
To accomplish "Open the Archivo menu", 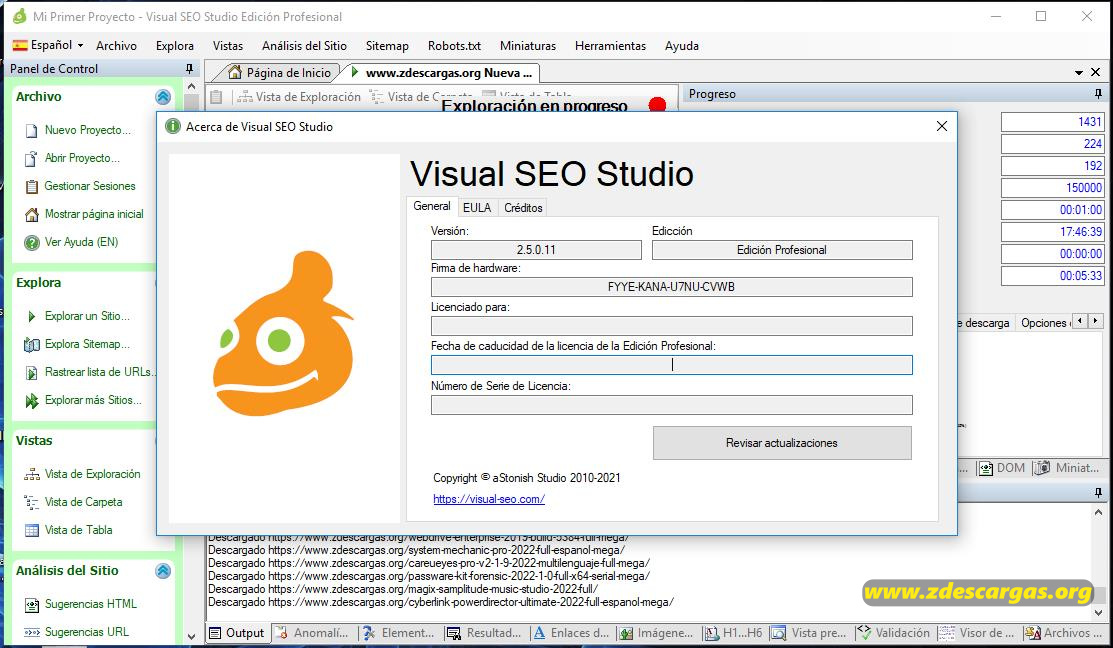I will [116, 45].
